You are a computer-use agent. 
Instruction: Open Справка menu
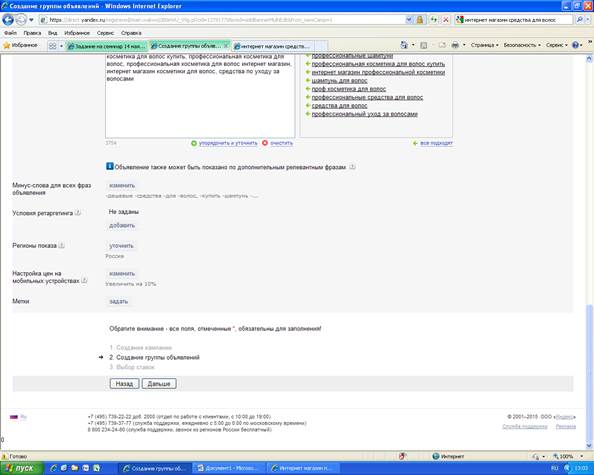coord(131,33)
